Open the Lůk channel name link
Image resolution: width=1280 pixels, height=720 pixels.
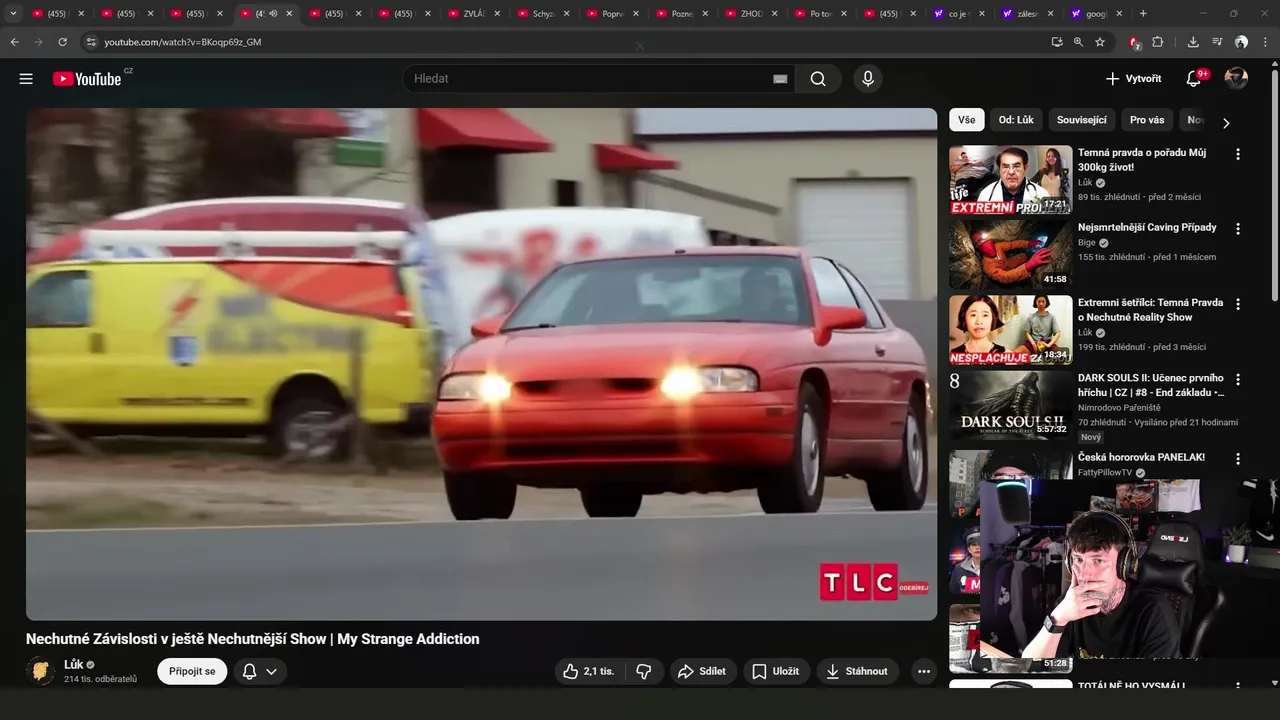pos(74,665)
